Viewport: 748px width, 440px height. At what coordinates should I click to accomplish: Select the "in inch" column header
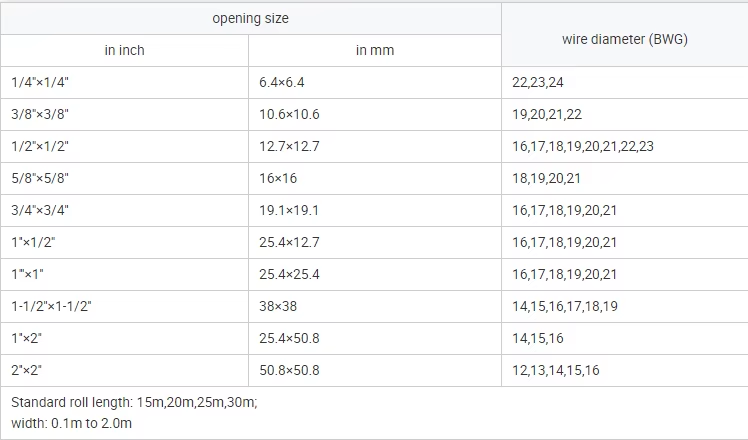point(125,50)
